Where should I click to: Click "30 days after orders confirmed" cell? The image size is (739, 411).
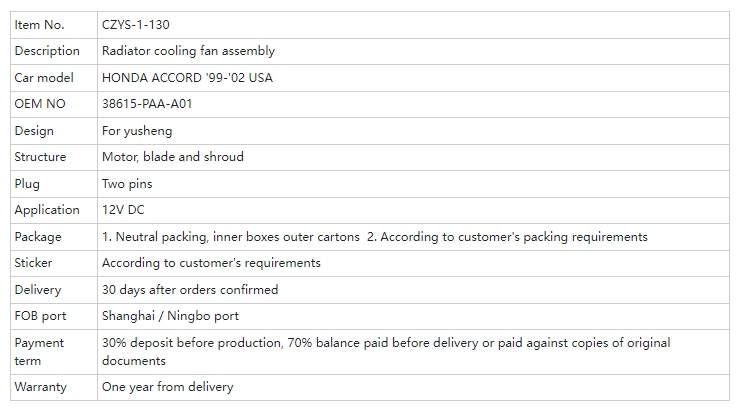click(190, 290)
